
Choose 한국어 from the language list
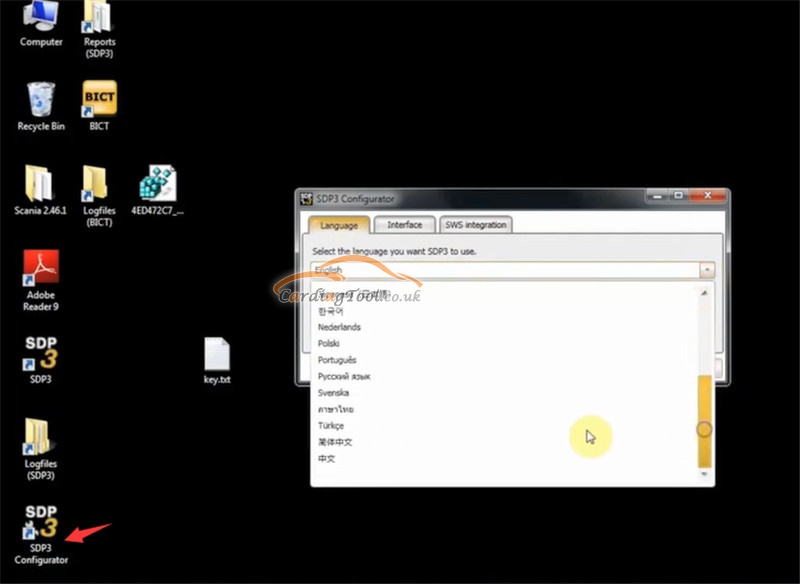pos(331,311)
